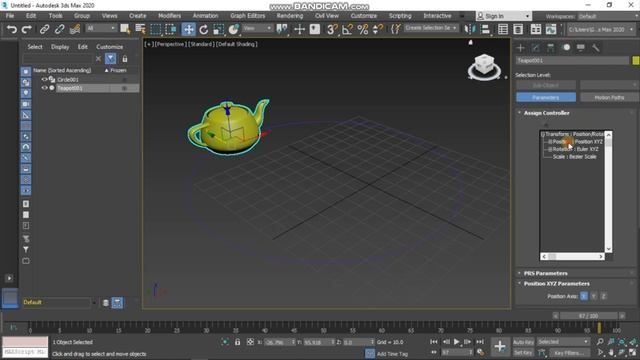Click the Set Key button
This screenshot has height=360, width=640.
523,353
